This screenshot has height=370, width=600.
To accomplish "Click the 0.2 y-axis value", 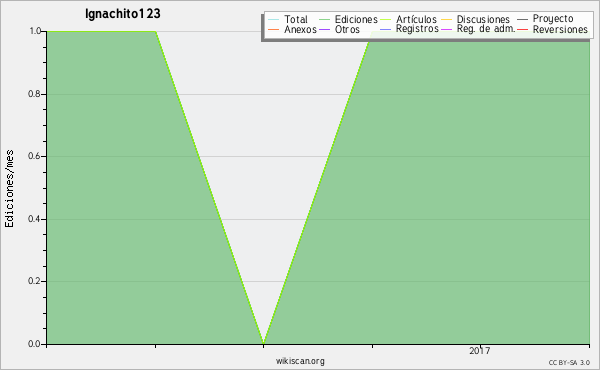I will click(x=35, y=281).
